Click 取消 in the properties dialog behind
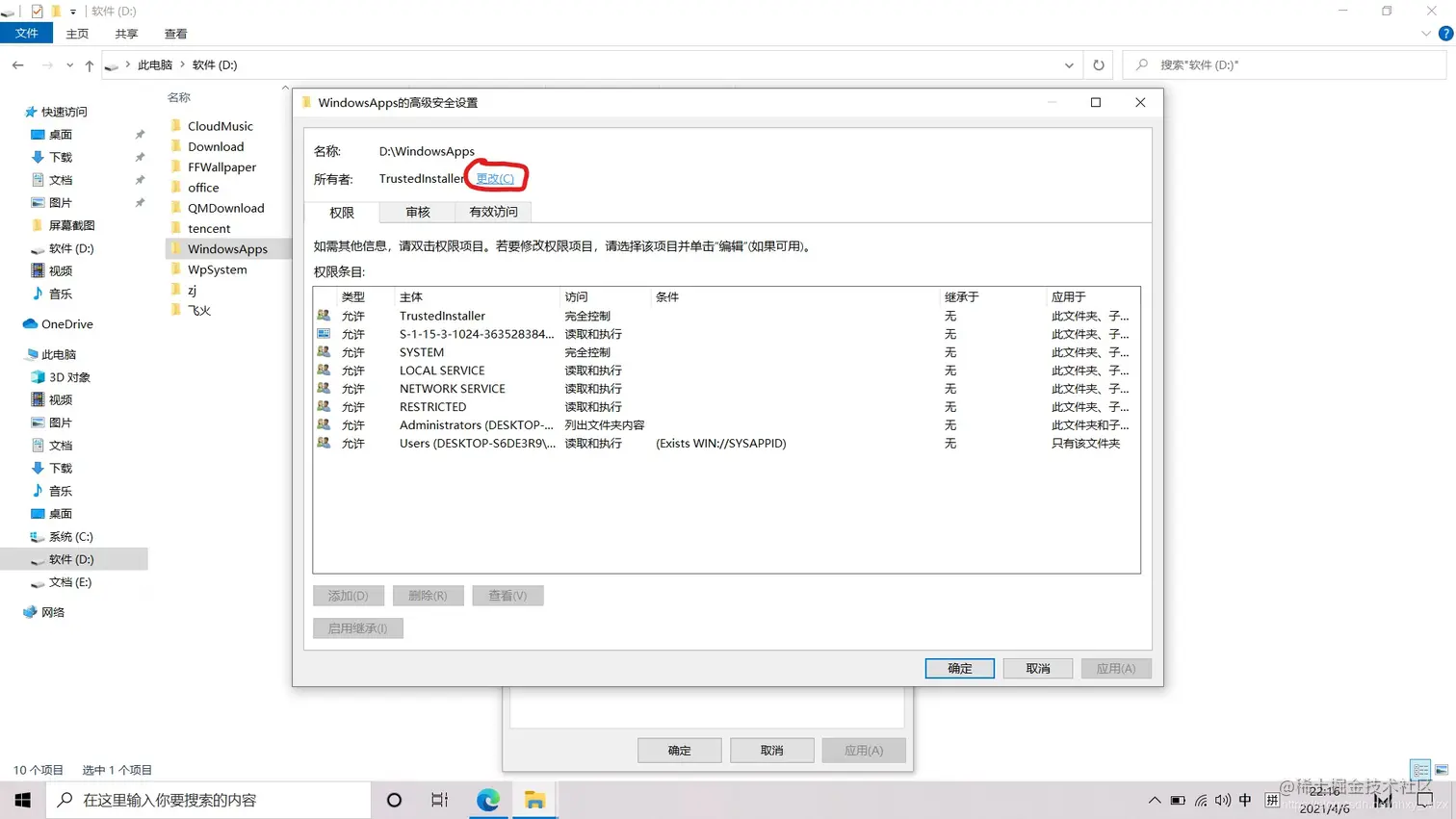The height and width of the screenshot is (819, 1456). [771, 751]
